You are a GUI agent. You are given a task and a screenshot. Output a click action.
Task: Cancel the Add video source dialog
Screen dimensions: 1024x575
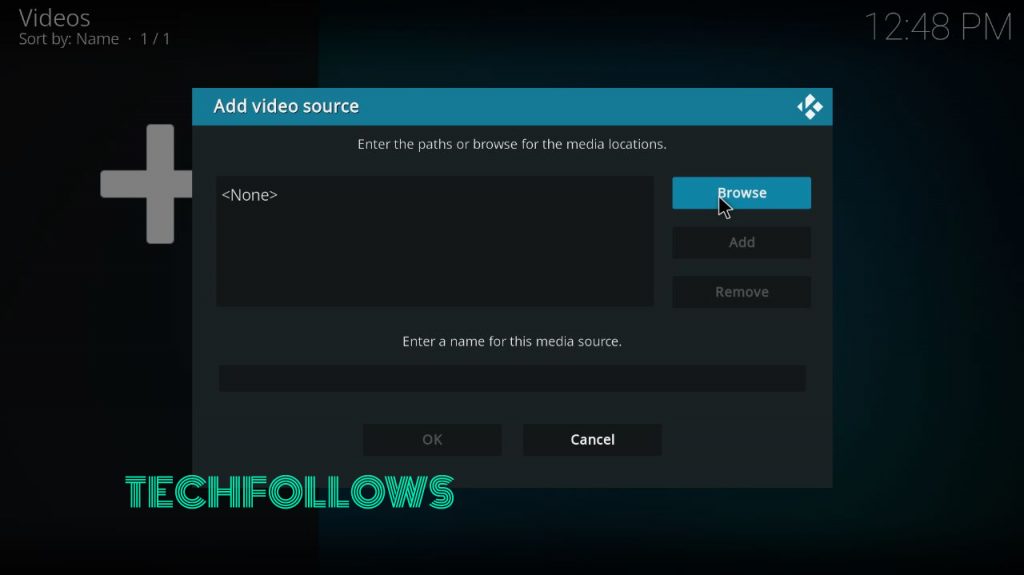pos(592,440)
